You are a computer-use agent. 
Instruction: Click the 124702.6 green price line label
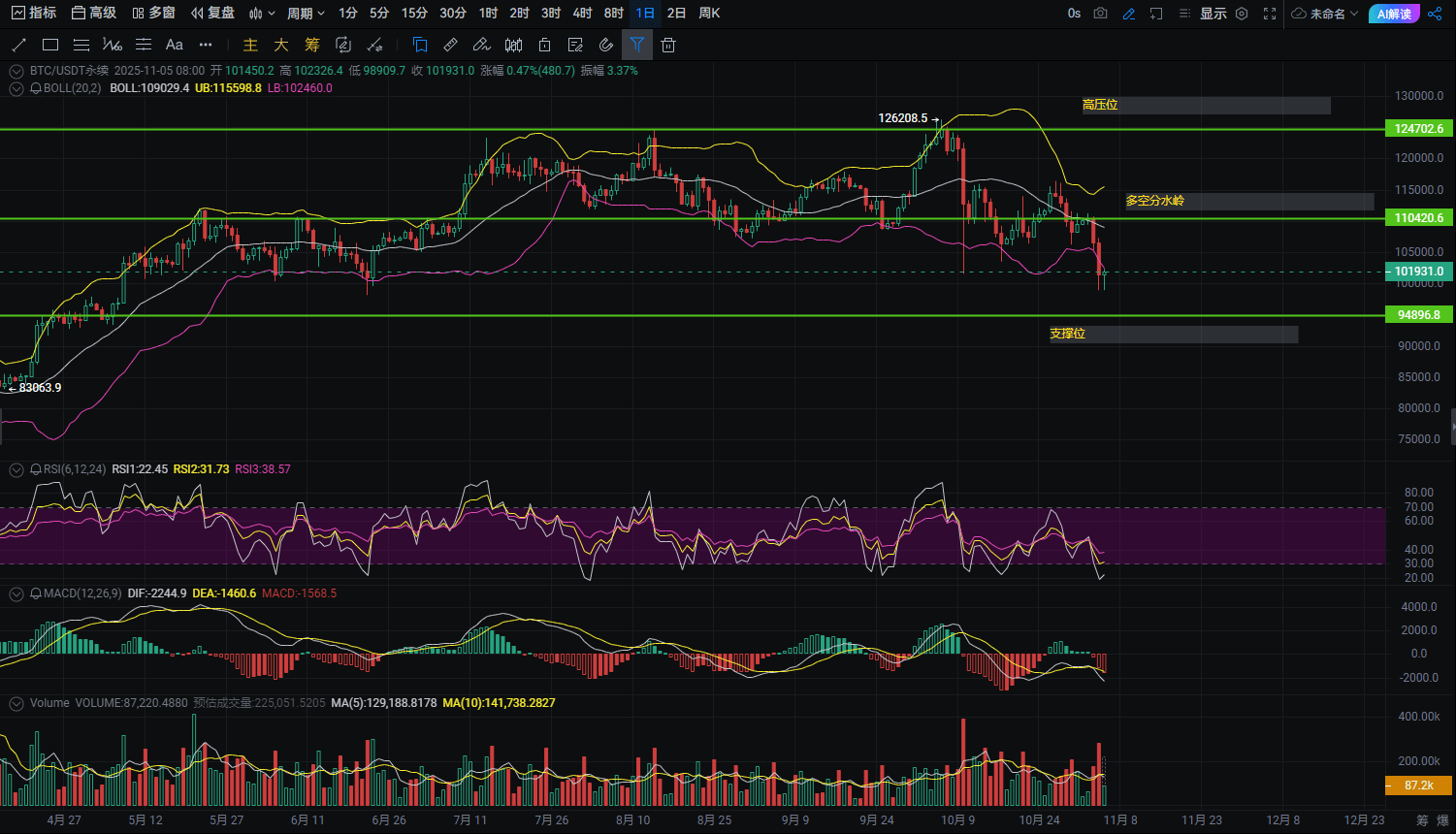pos(1418,129)
